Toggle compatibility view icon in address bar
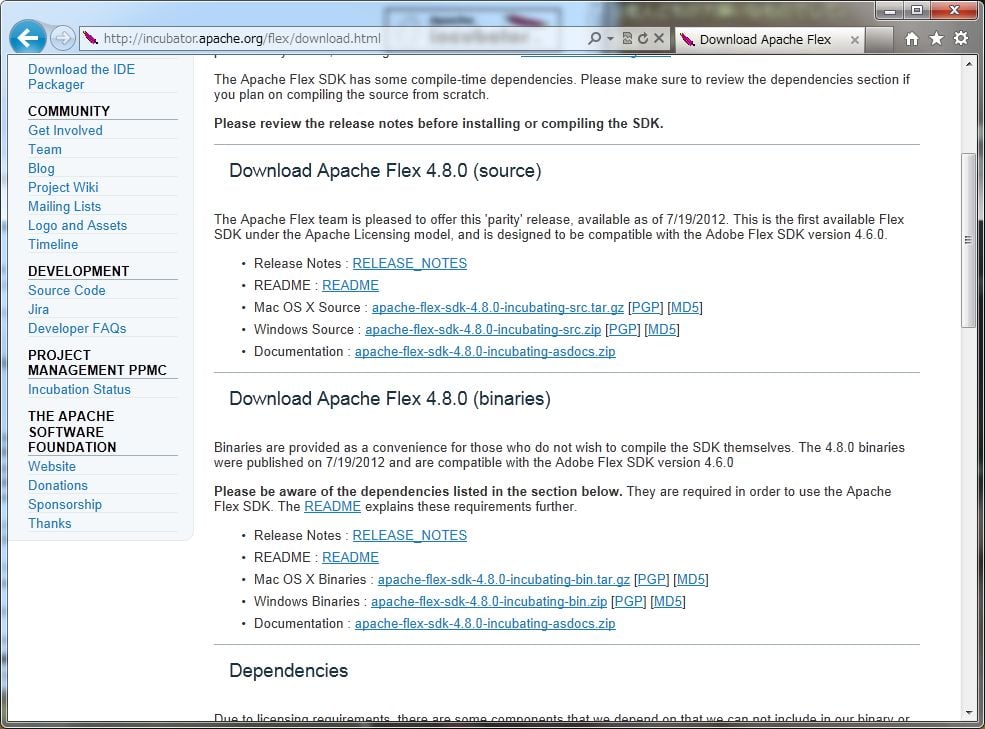985x729 pixels. coord(627,38)
